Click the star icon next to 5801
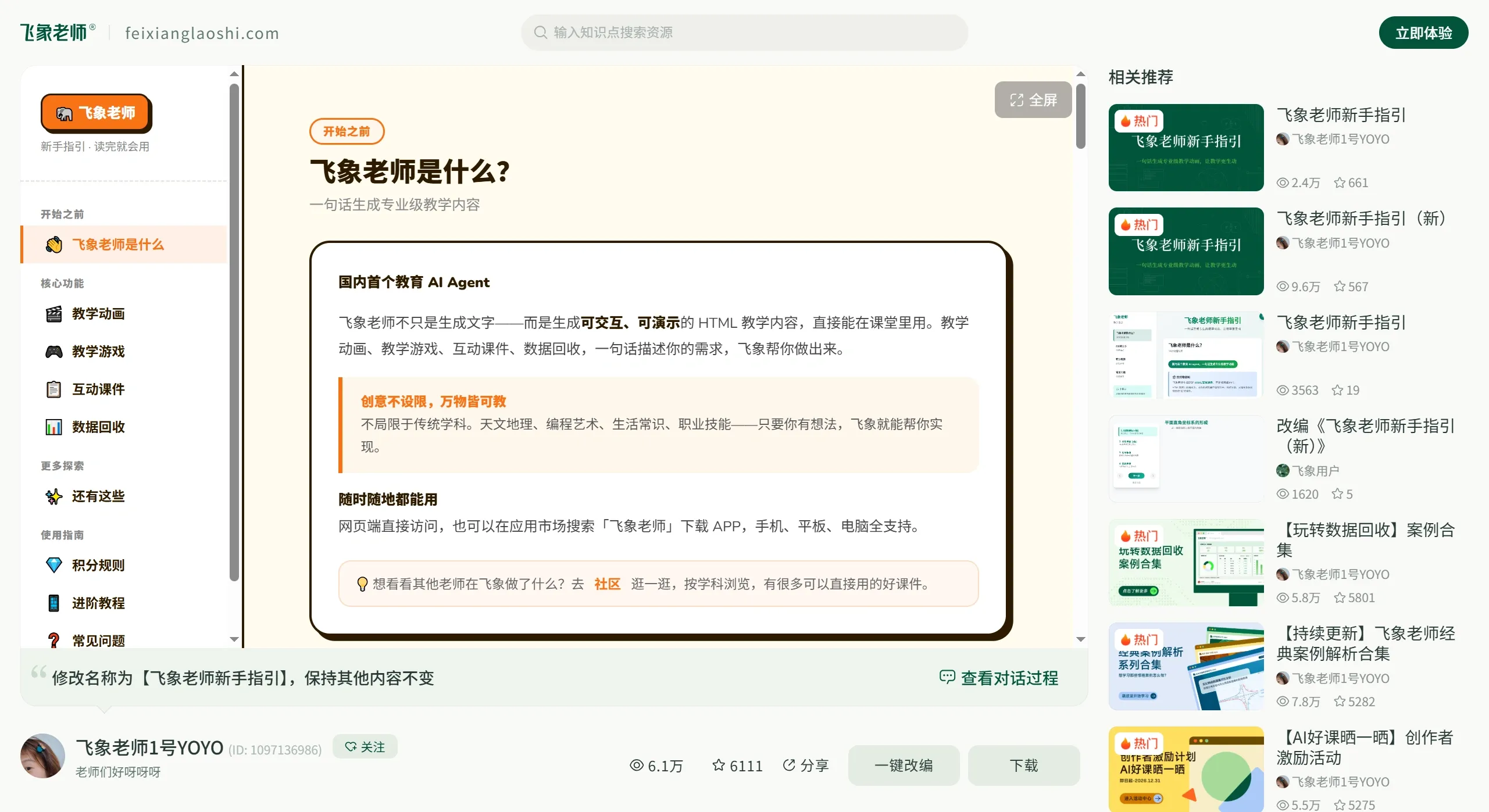This screenshot has width=1489, height=812. click(x=1340, y=598)
